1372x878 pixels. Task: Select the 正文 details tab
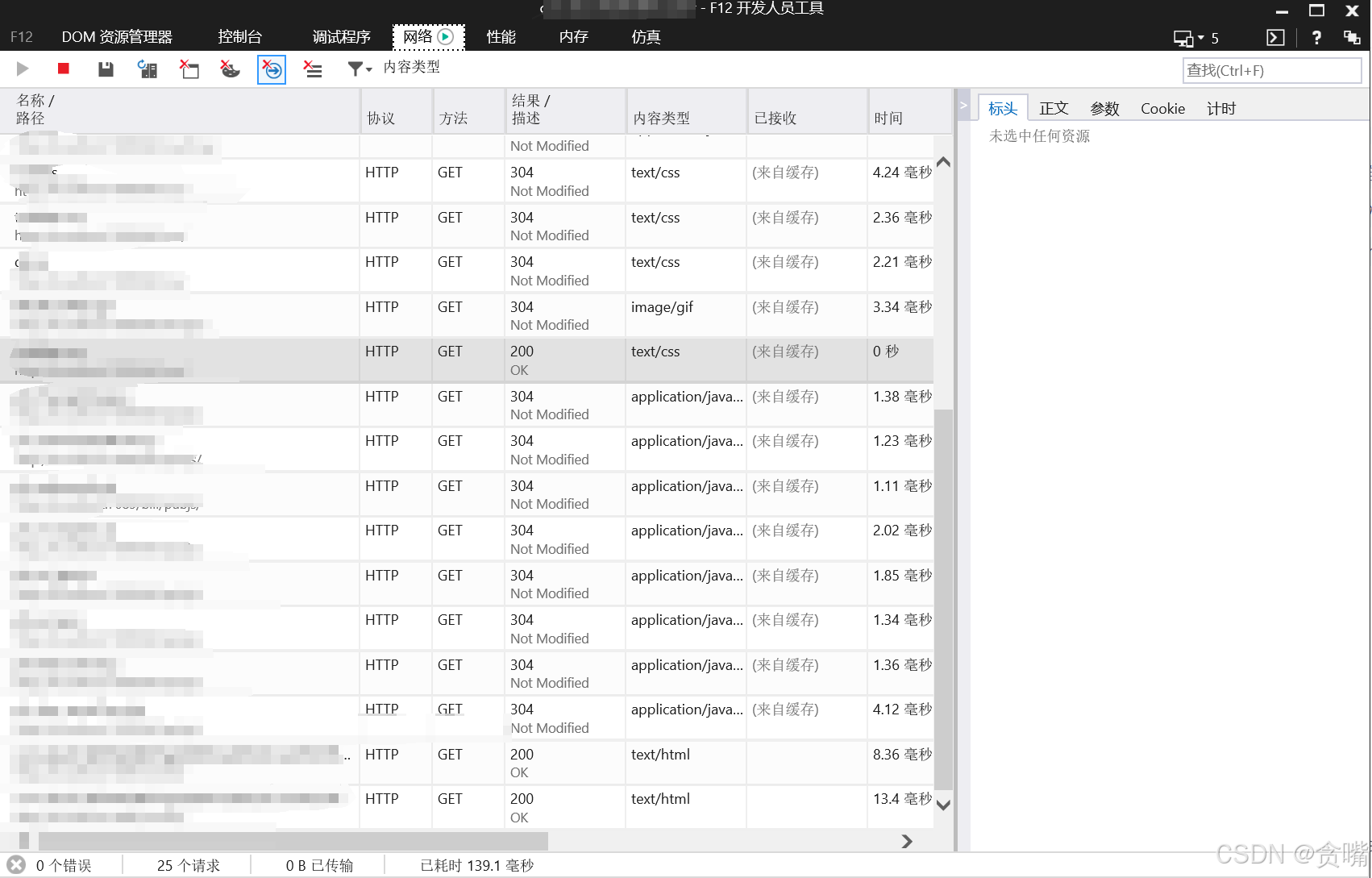point(1054,109)
